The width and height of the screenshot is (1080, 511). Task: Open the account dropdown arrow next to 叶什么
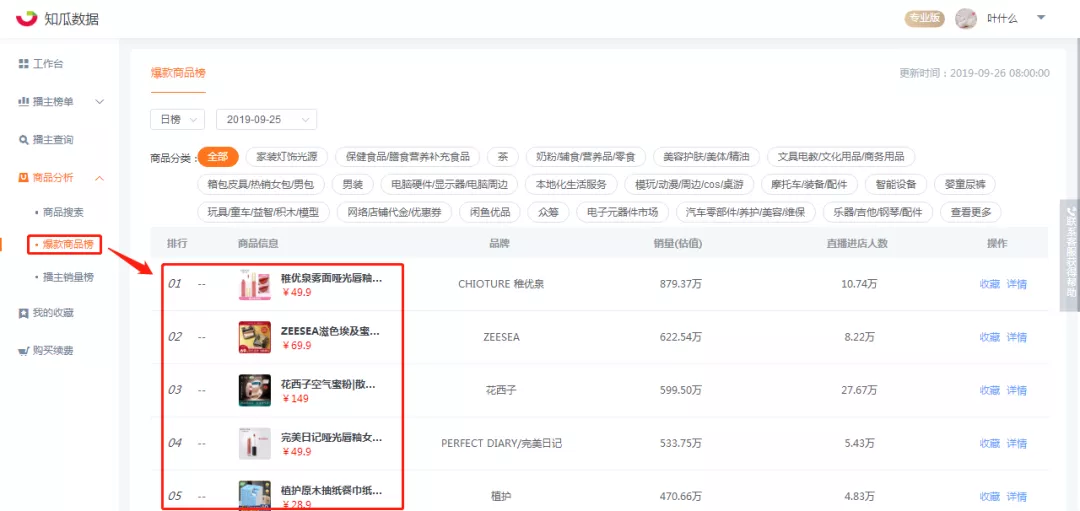[x=1041, y=17]
